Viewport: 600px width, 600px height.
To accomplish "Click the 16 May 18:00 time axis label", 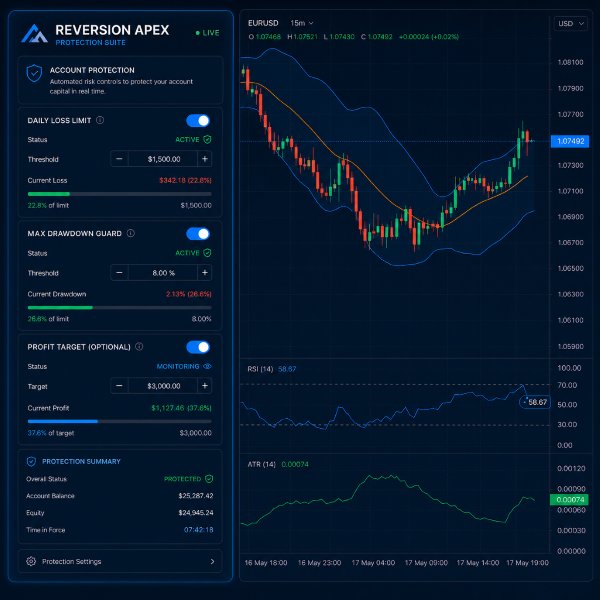I will [x=266, y=562].
